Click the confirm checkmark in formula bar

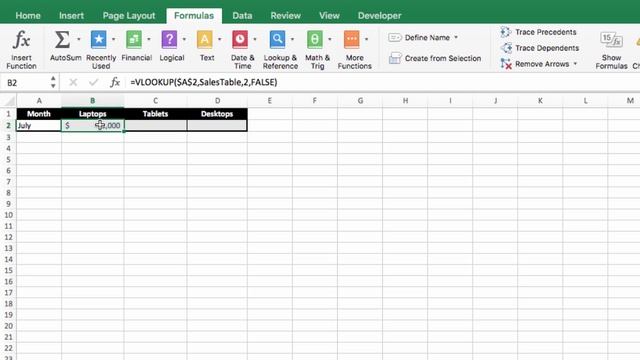[x=93, y=82]
